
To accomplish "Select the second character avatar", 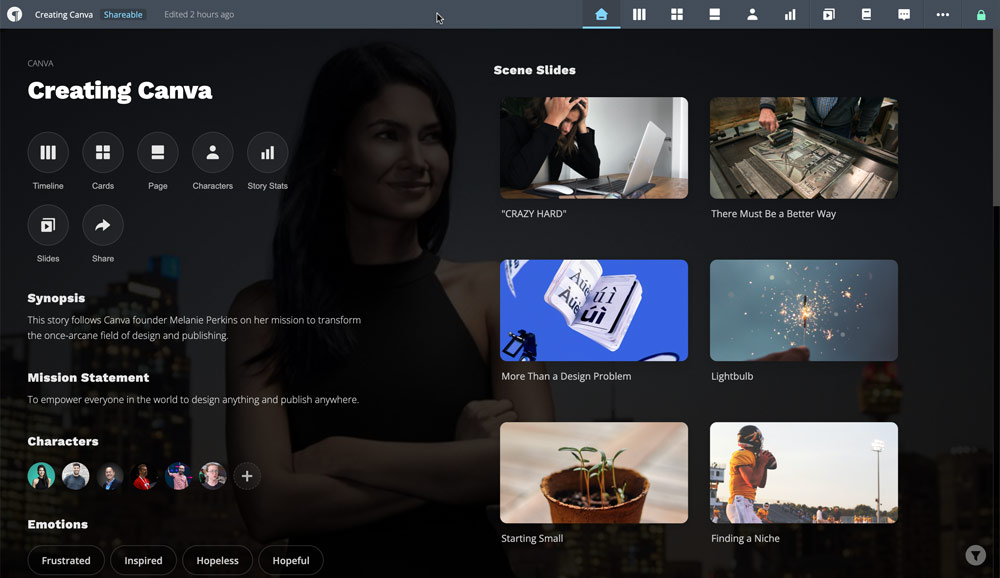I will coord(75,476).
